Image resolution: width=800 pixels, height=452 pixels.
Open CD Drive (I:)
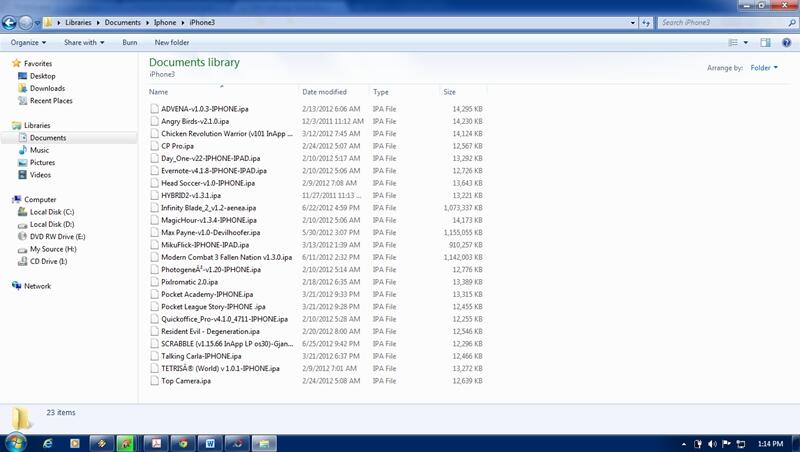(x=48, y=261)
